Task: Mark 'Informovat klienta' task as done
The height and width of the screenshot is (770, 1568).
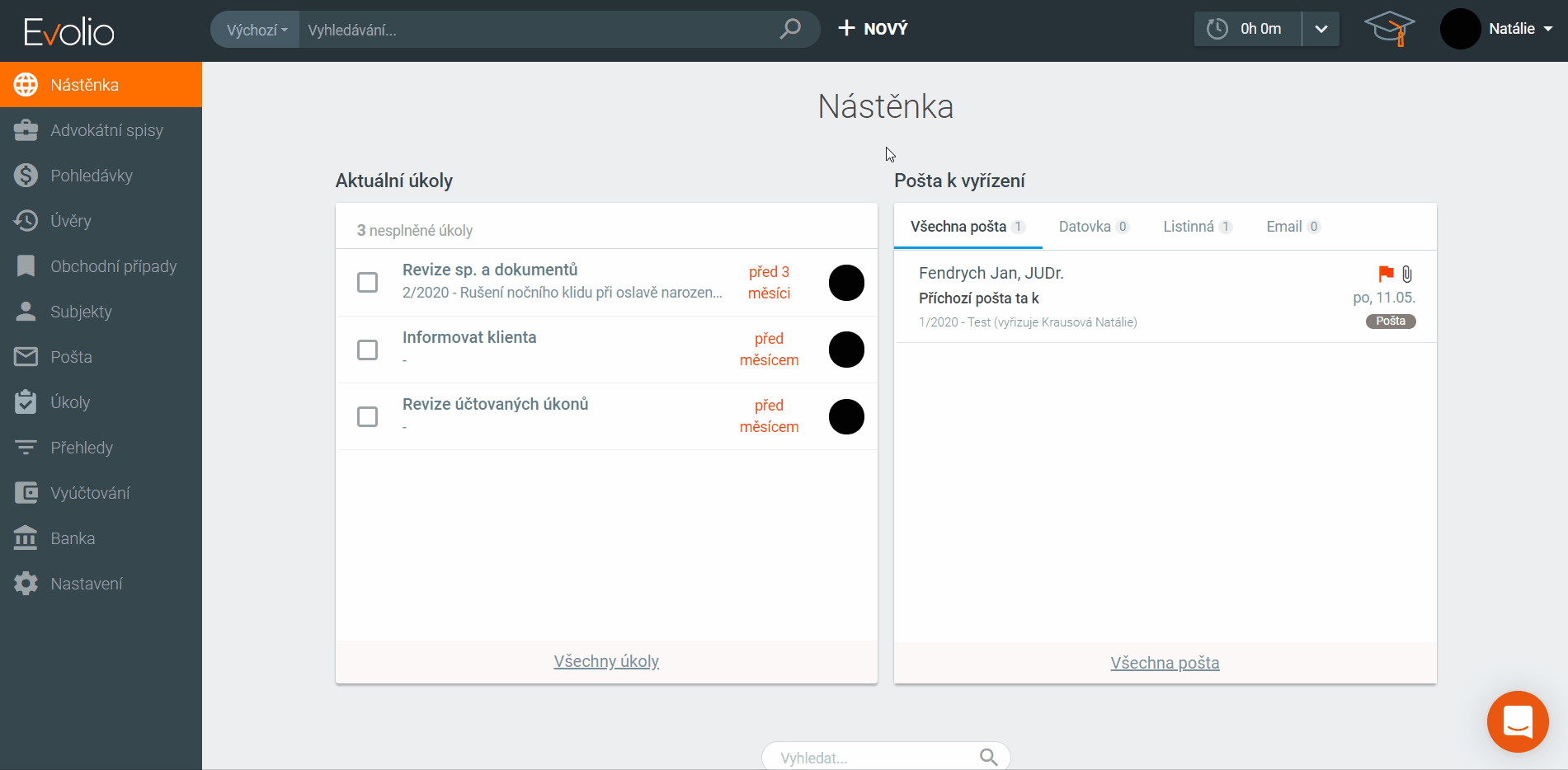Action: click(x=367, y=350)
